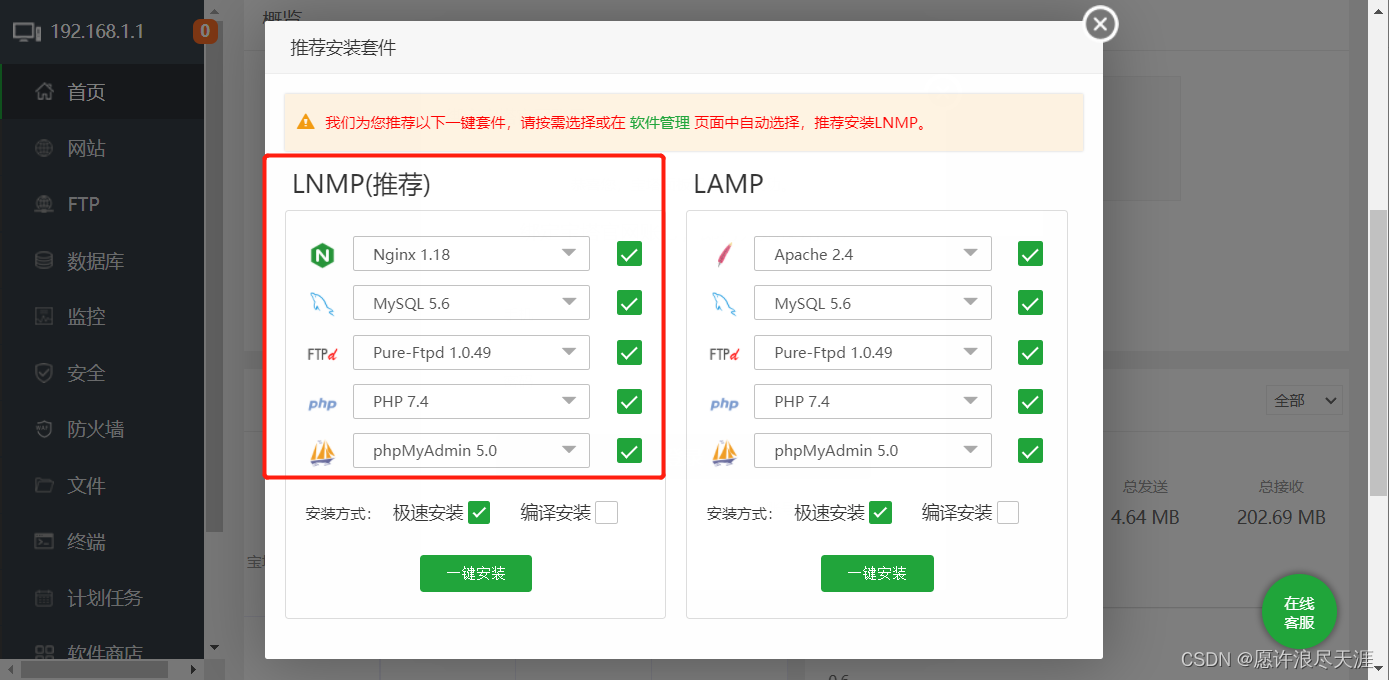The image size is (1389, 680).
Task: Click the calendar icon beside 计划任务
Action: (x=44, y=598)
